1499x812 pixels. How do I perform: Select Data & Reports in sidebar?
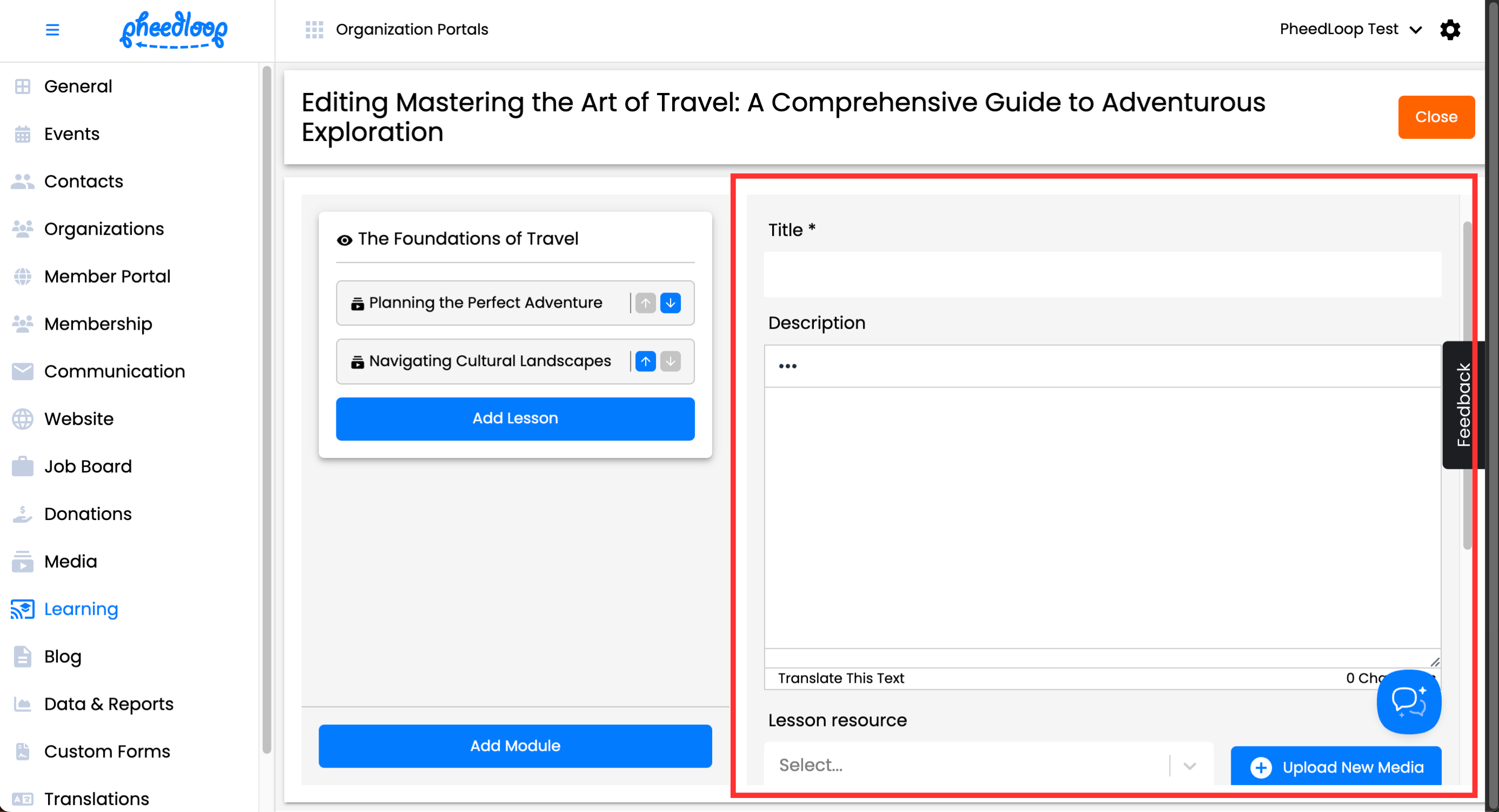click(x=109, y=704)
